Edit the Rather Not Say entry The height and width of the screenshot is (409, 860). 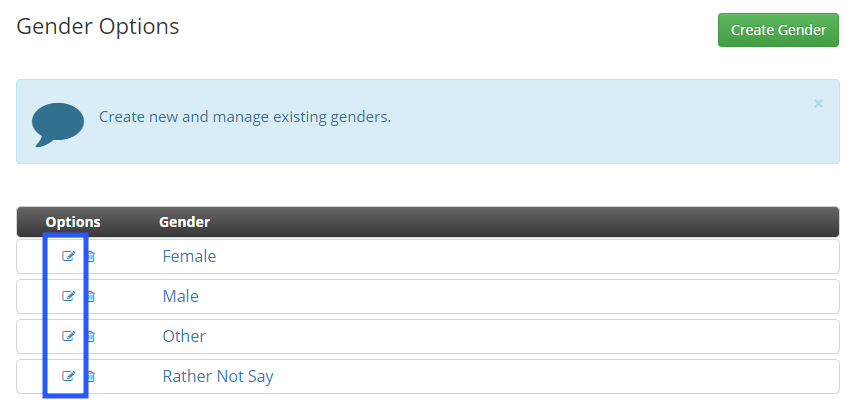pos(68,376)
